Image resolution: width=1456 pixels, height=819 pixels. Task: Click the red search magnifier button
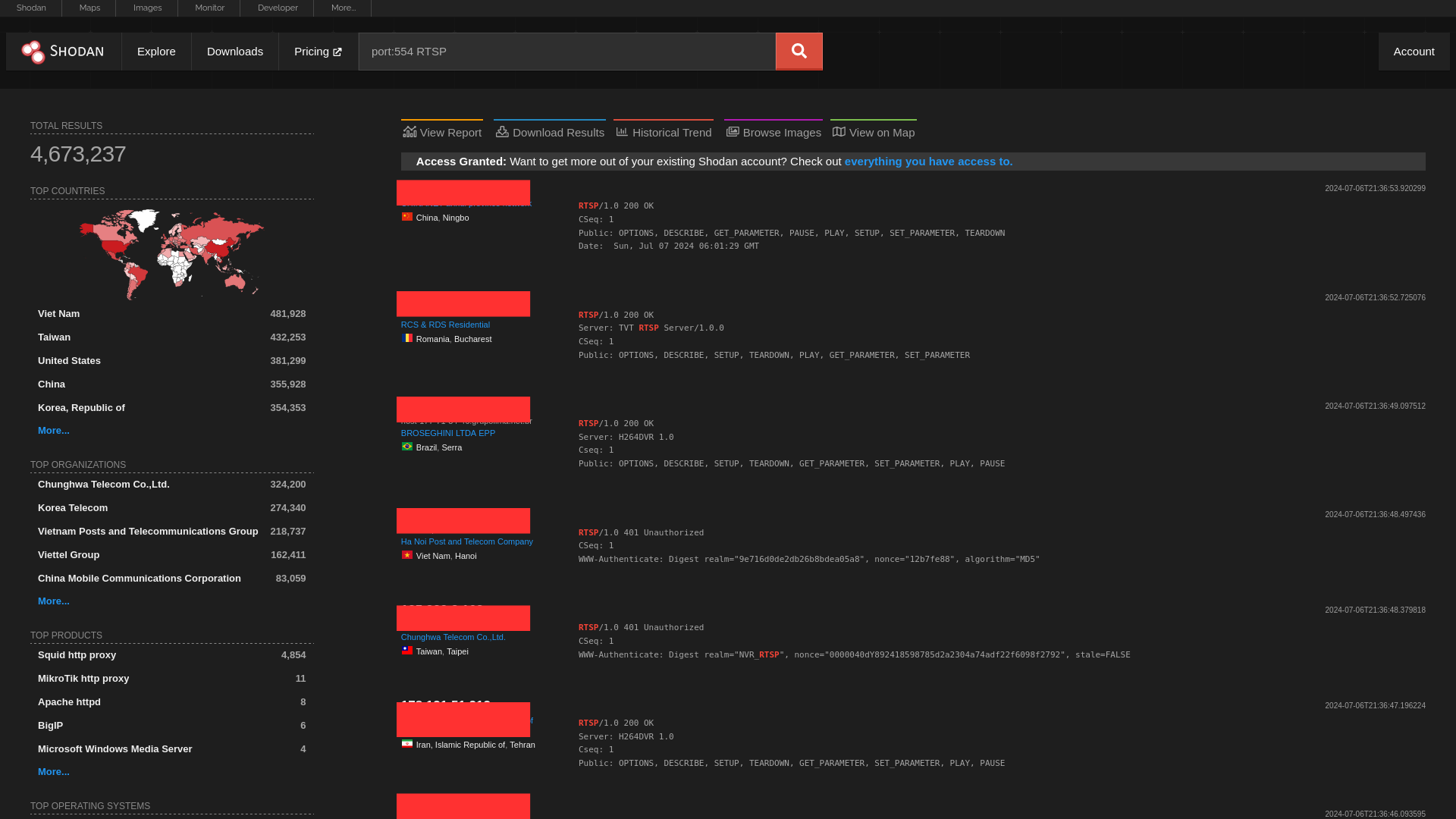coord(799,51)
